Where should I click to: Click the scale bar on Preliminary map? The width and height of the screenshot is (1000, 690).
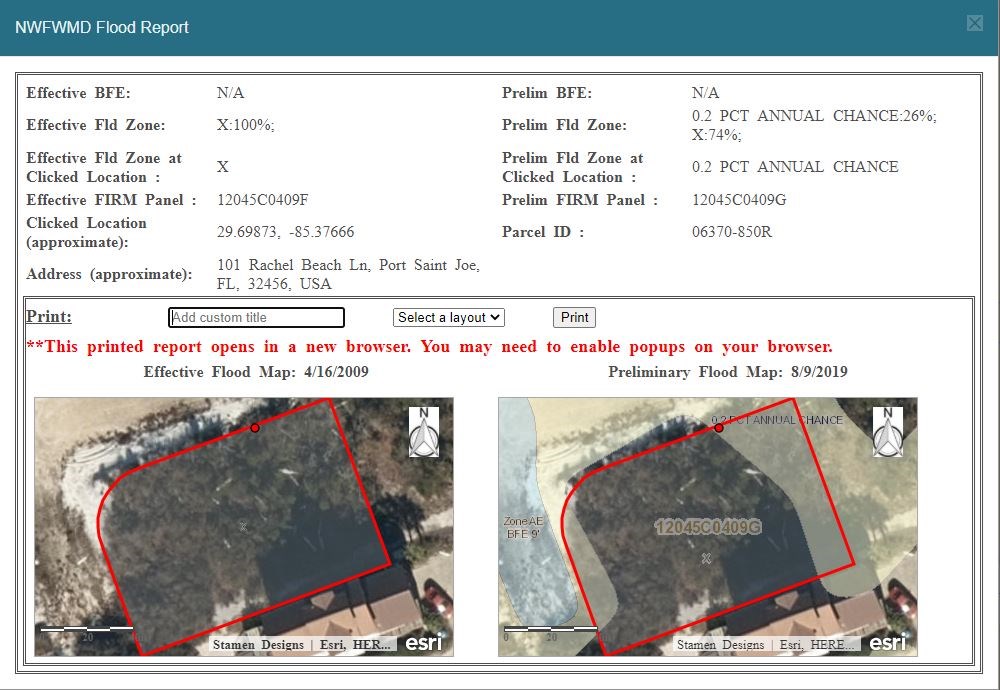[551, 630]
